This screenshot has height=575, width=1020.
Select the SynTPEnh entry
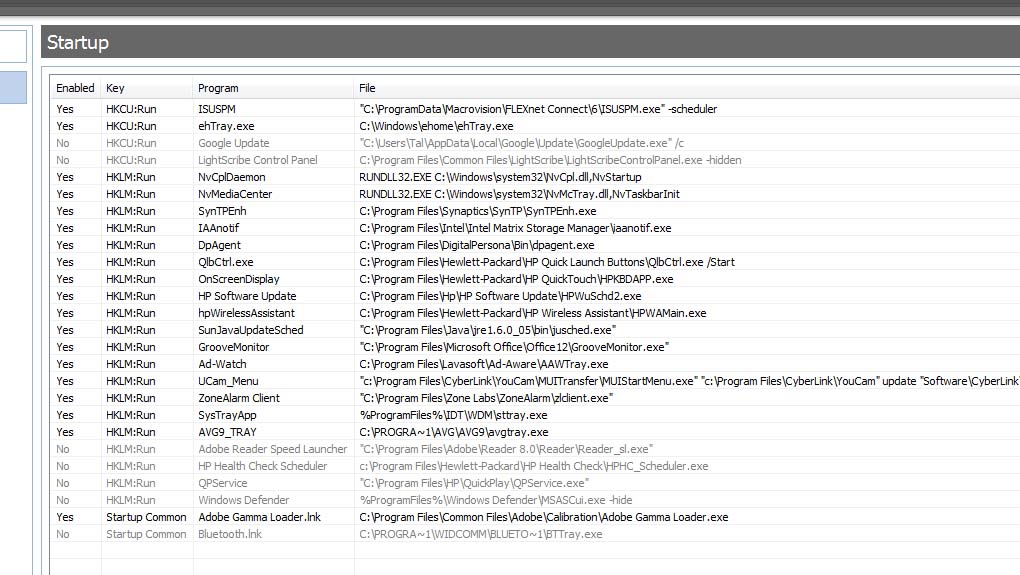coord(222,211)
